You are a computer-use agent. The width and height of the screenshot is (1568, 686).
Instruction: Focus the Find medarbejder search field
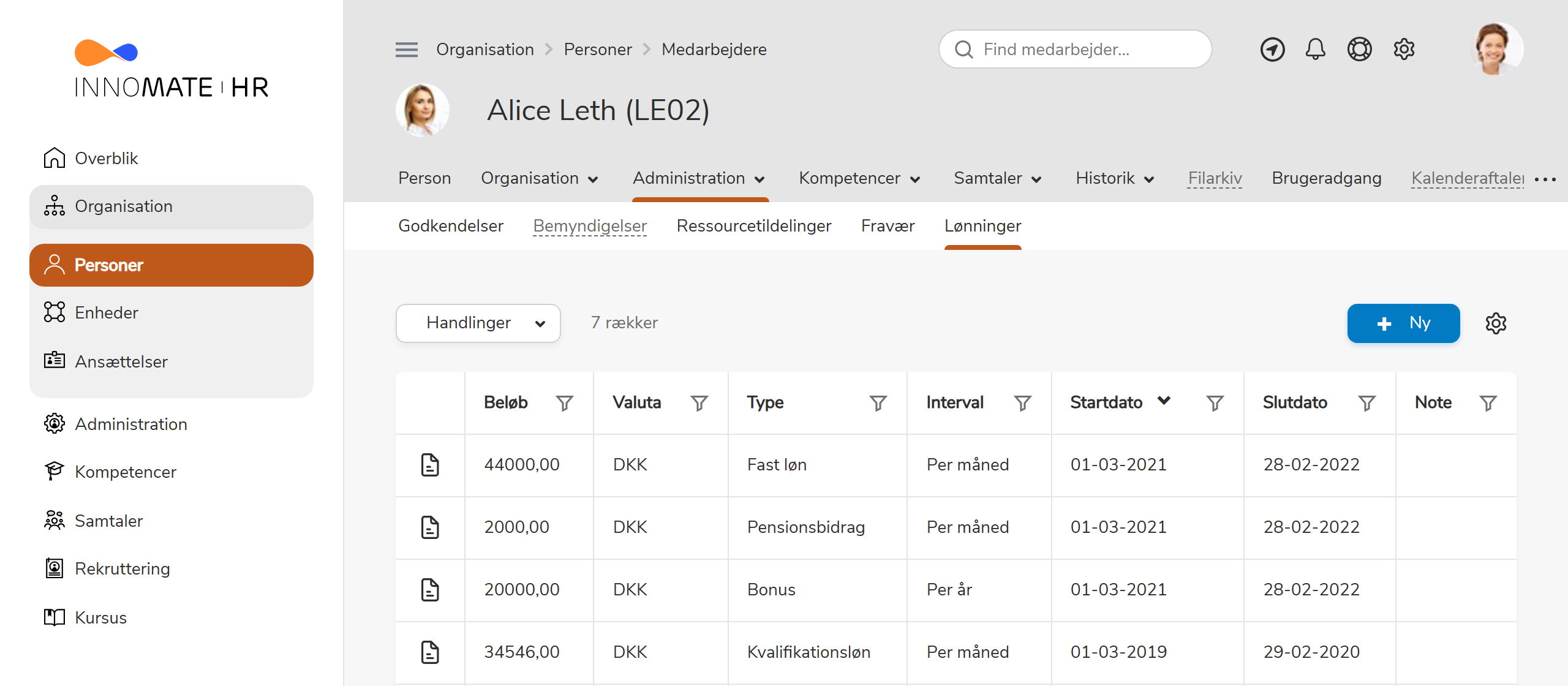pyautogui.click(x=1076, y=49)
